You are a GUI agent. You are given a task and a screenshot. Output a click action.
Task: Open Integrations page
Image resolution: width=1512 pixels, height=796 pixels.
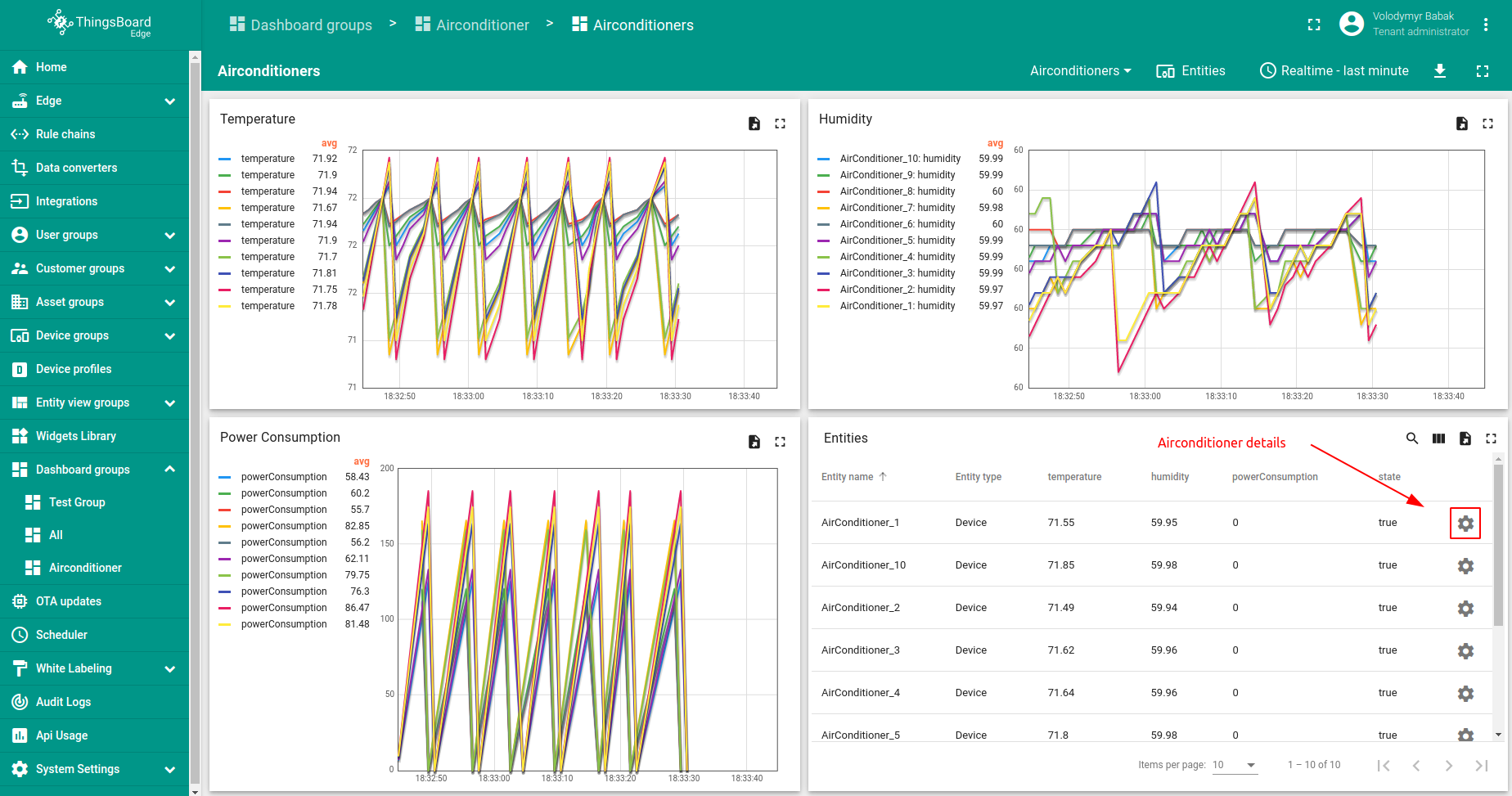point(94,201)
